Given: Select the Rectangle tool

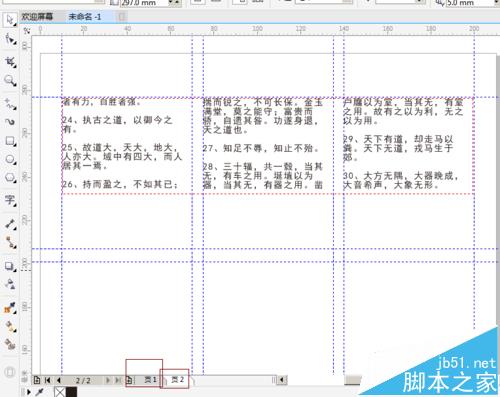Looking at the screenshot, I should point(10,141).
